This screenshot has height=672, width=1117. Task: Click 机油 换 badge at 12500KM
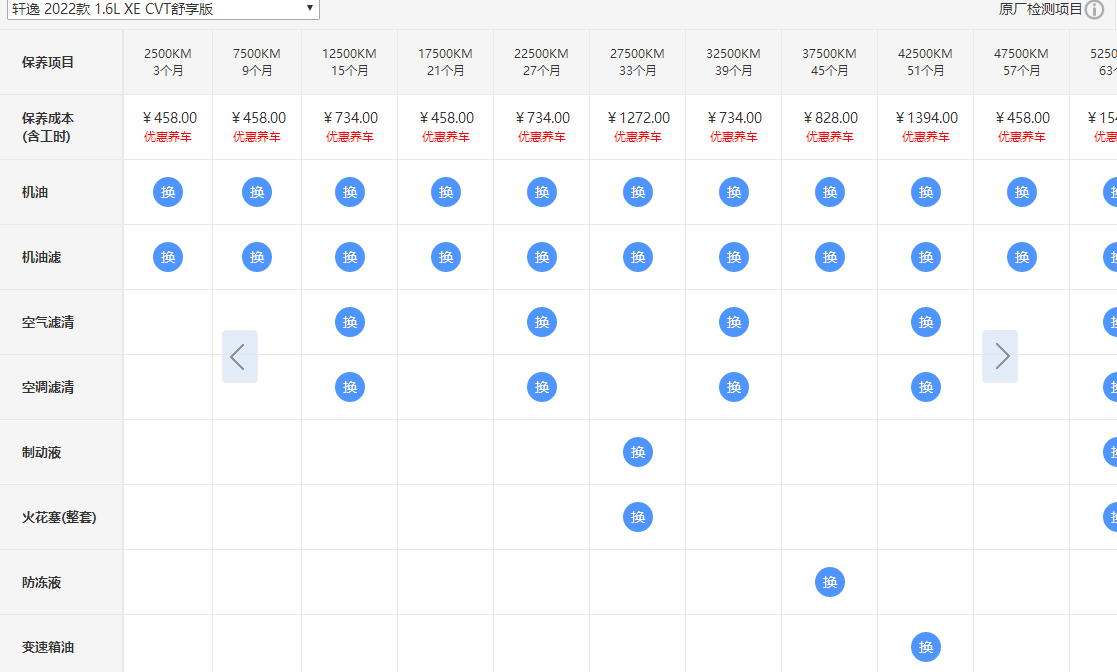pyautogui.click(x=350, y=192)
